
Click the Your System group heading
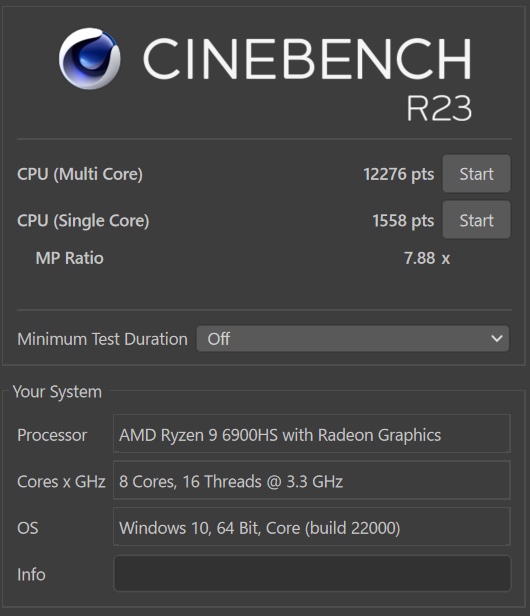pyautogui.click(x=57, y=392)
